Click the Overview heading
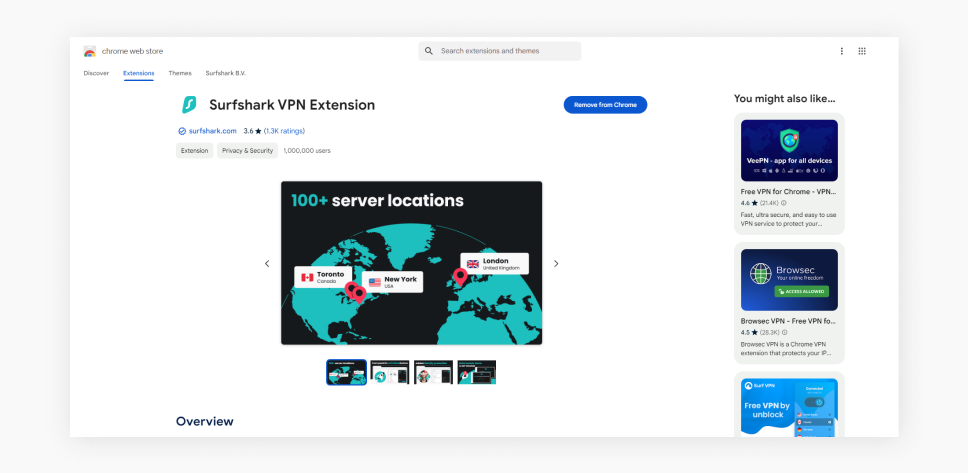This screenshot has height=473, width=968. tap(204, 421)
